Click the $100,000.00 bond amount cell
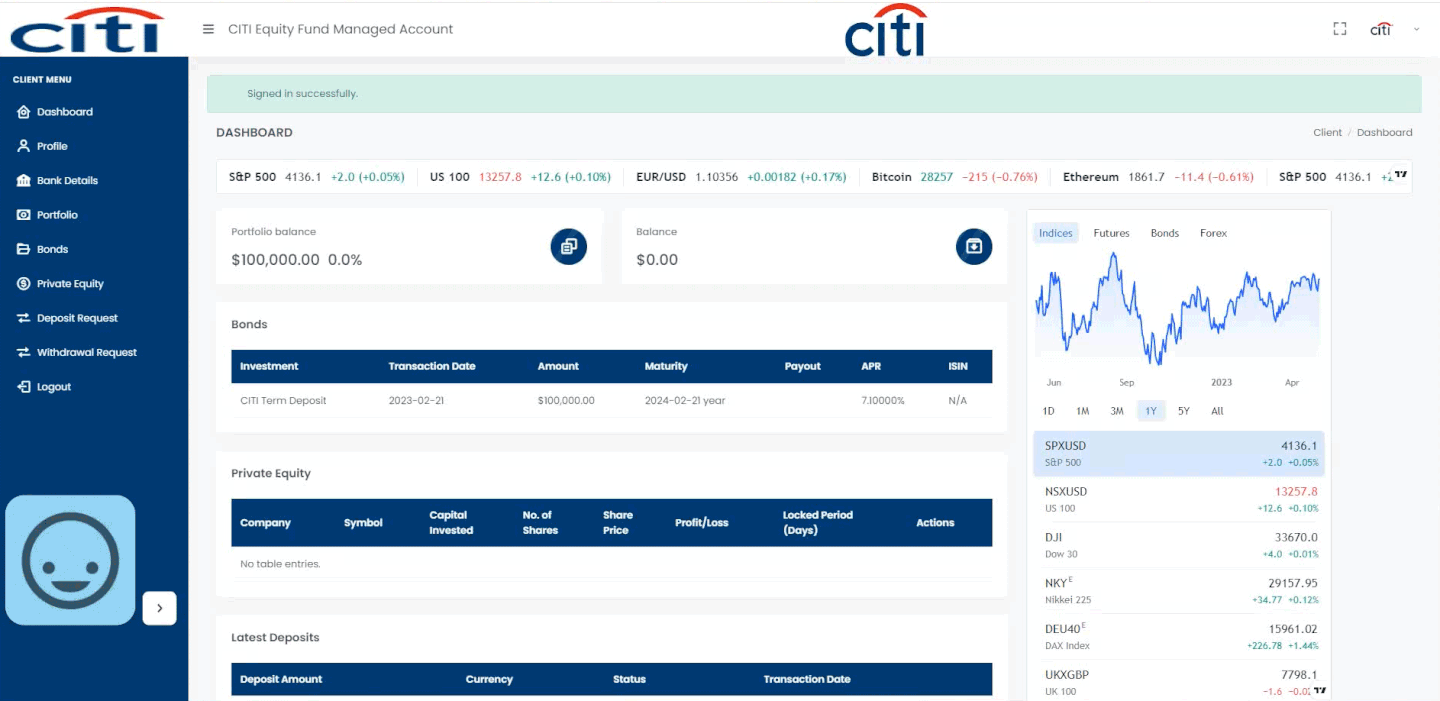The width and height of the screenshot is (1440, 701). coord(566,401)
